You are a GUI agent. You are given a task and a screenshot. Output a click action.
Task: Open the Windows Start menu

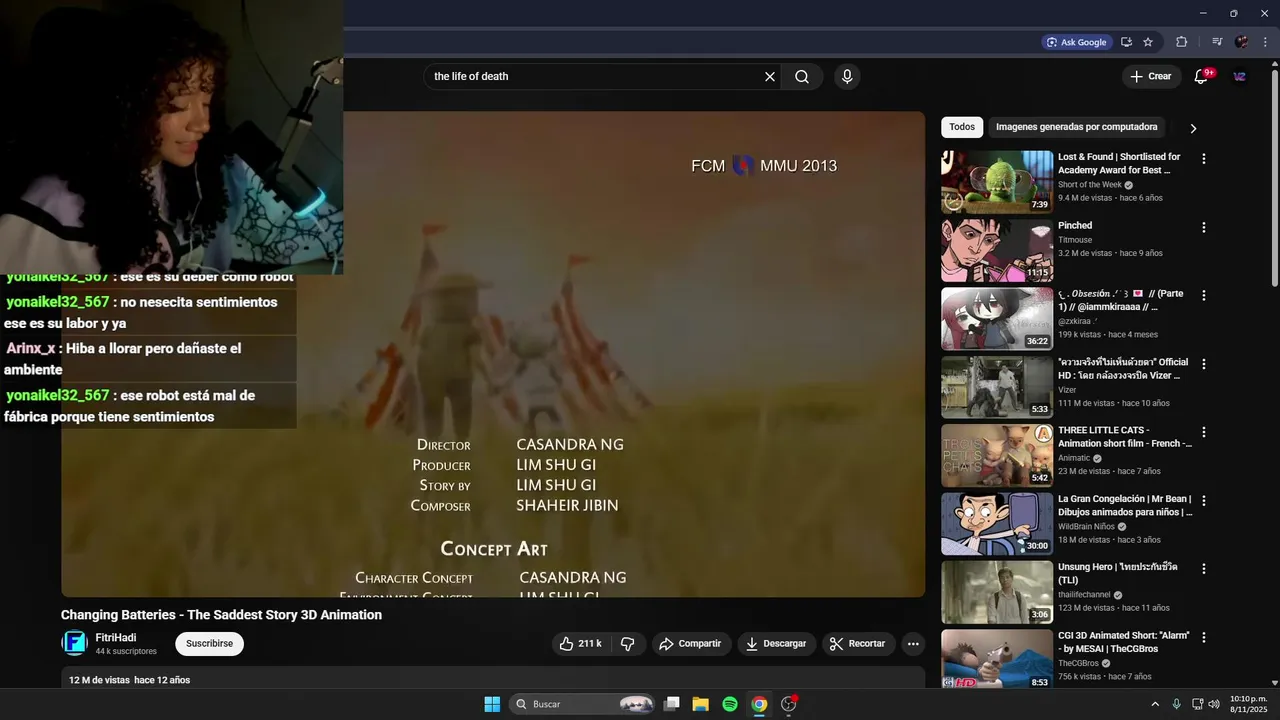point(492,704)
